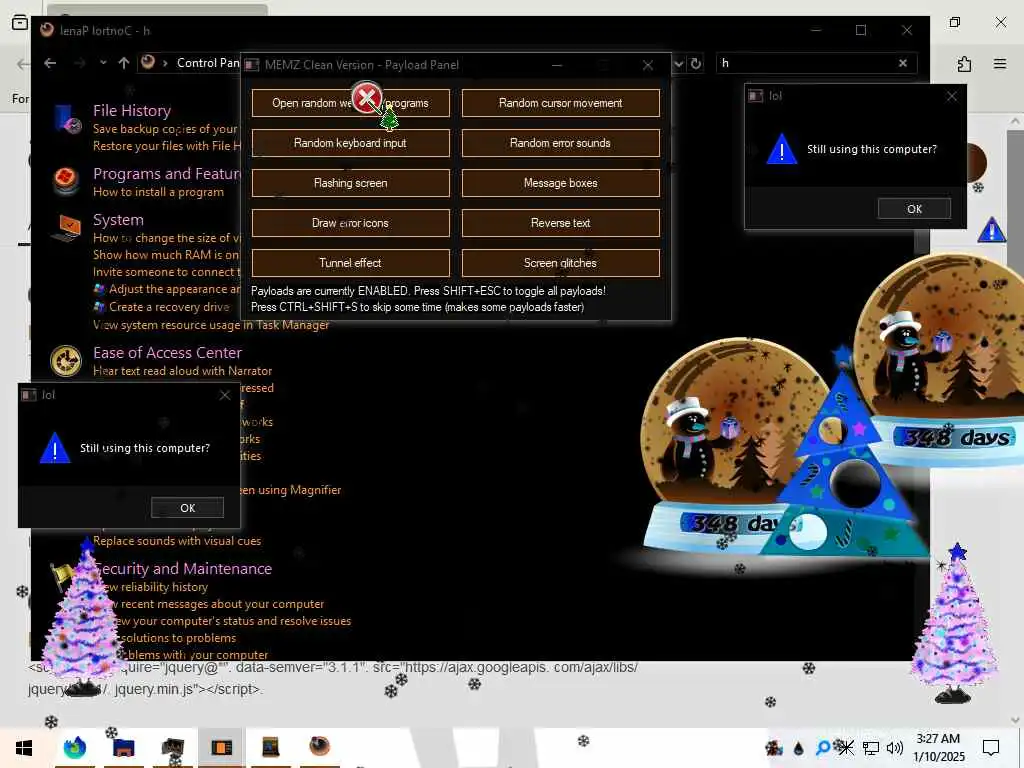Open the network tray icon
1024x768 pixels.
tap(871, 748)
